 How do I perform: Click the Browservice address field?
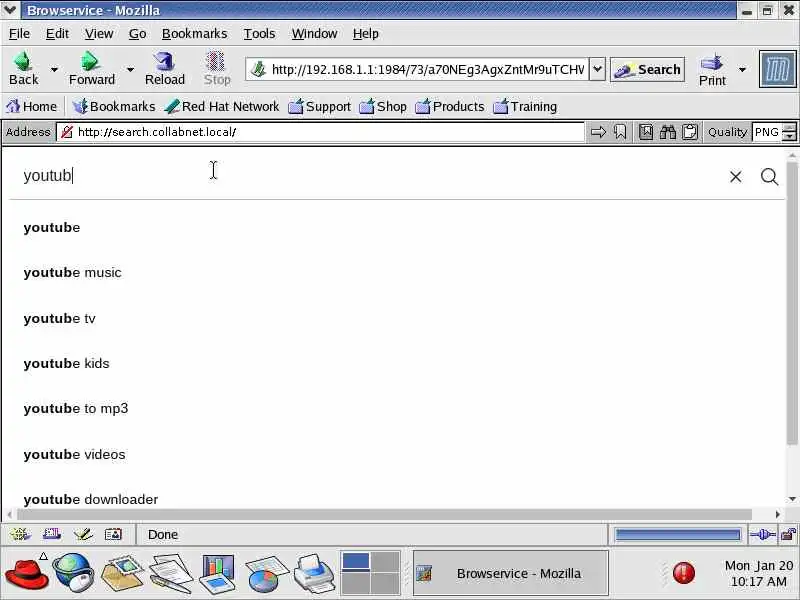click(x=320, y=132)
